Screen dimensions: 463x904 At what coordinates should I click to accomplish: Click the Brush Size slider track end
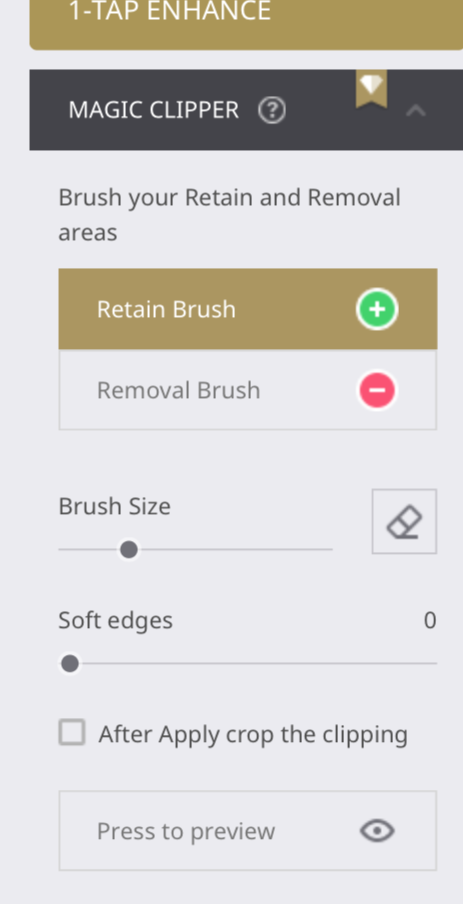tap(331, 549)
